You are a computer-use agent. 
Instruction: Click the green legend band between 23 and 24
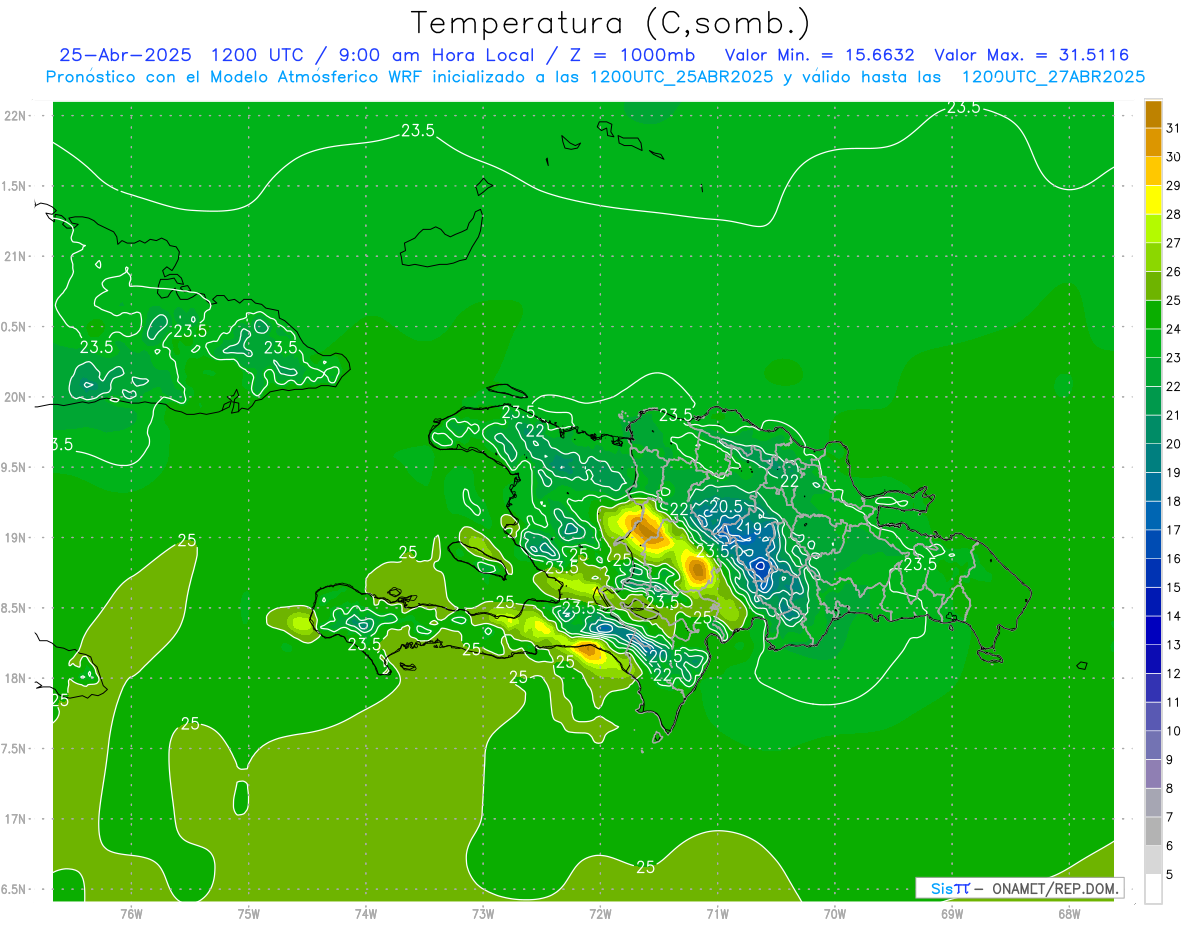click(1153, 343)
